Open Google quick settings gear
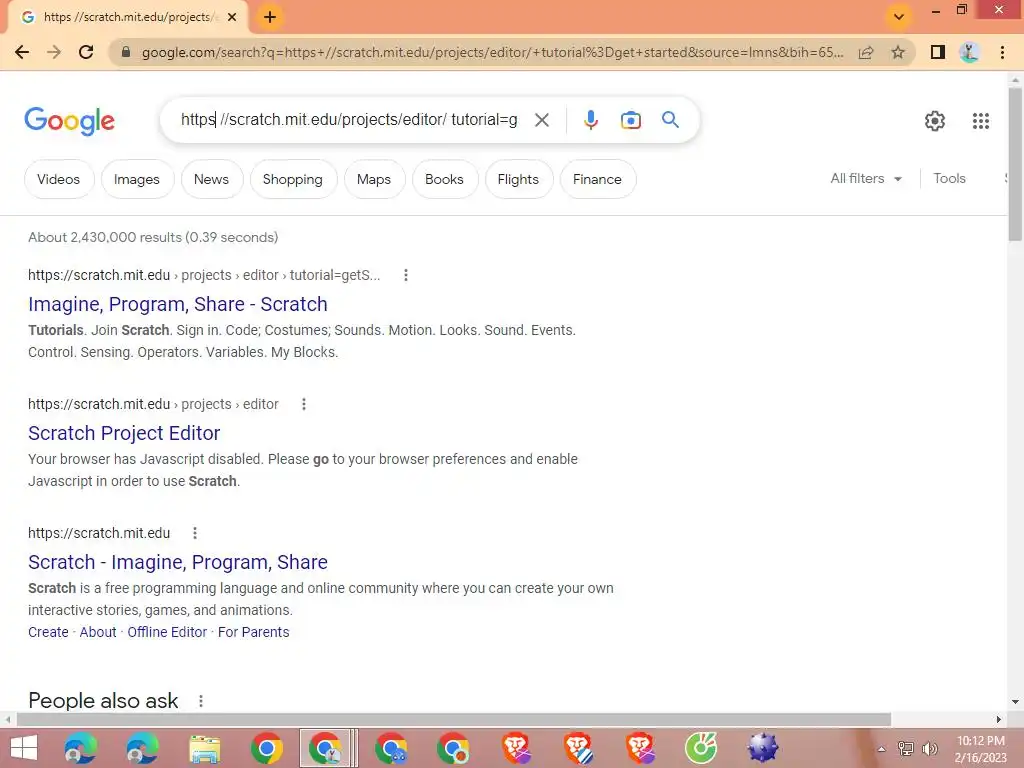Screen dimensions: 1024x768 click(x=935, y=121)
